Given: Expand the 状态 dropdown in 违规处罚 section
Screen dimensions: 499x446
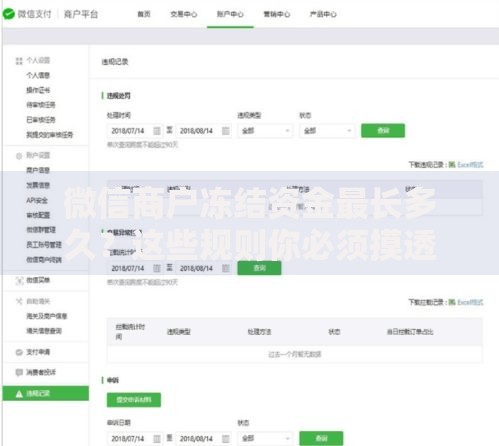Looking at the screenshot, I should [x=327, y=131].
